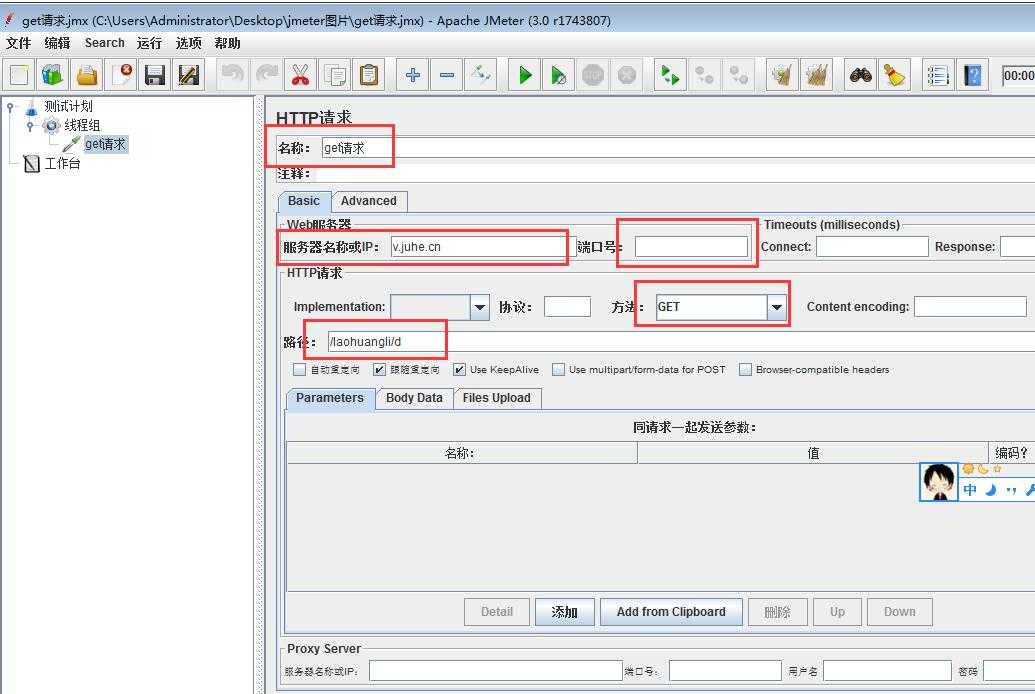
Task: Click the 端口号 port field in Web服务器
Action: 691,247
